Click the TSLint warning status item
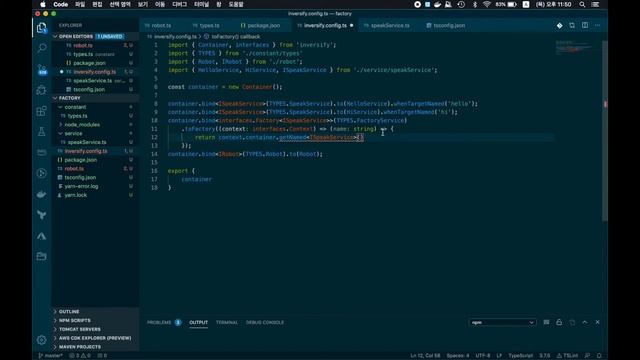The width and height of the screenshot is (640, 360). point(567,356)
